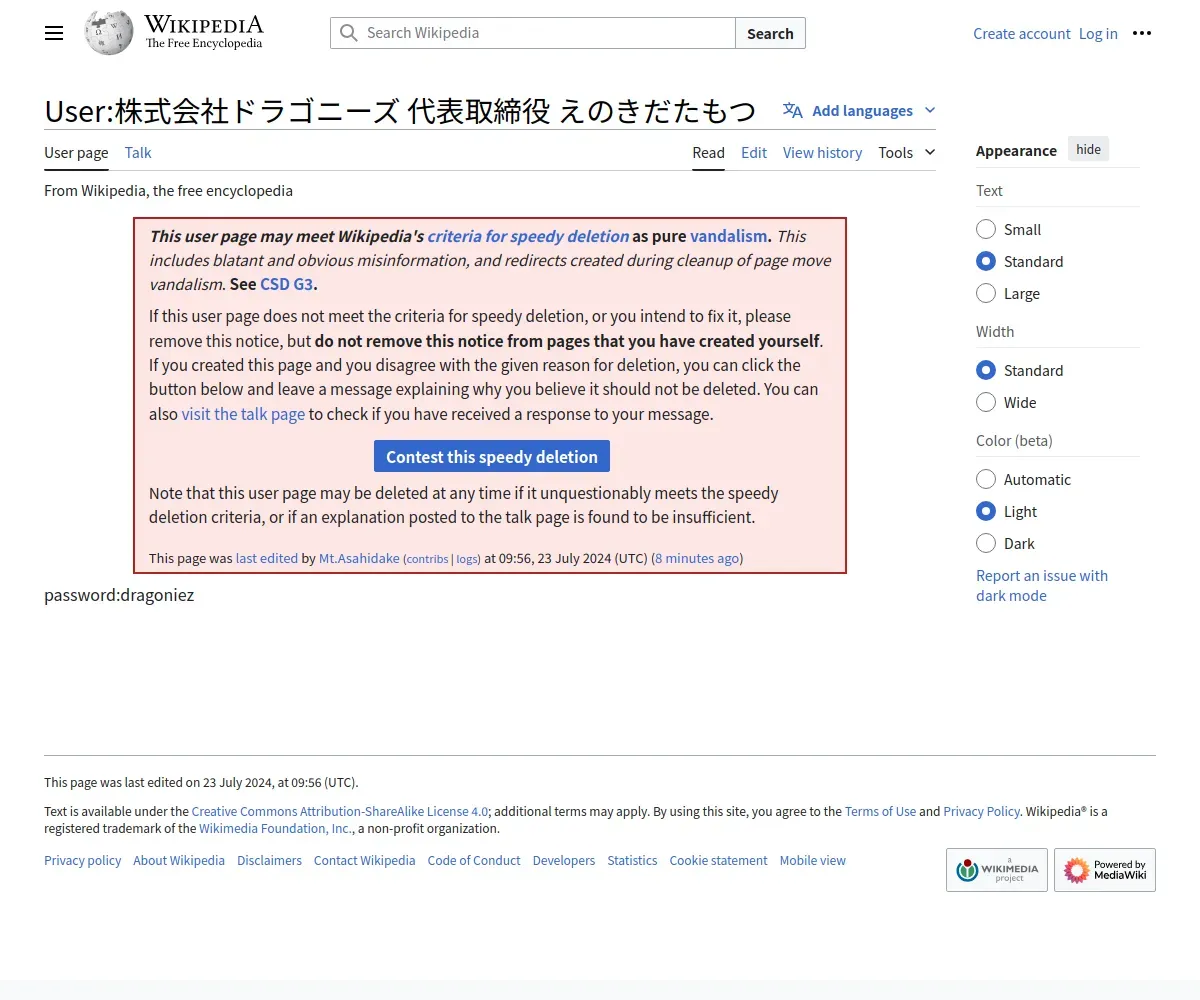The width and height of the screenshot is (1200, 1000).
Task: Open the Terms of Use link
Action: click(880, 812)
